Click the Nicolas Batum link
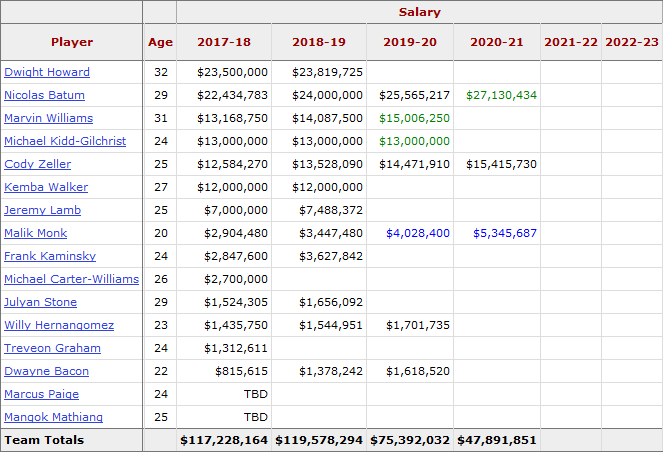 click(44, 95)
